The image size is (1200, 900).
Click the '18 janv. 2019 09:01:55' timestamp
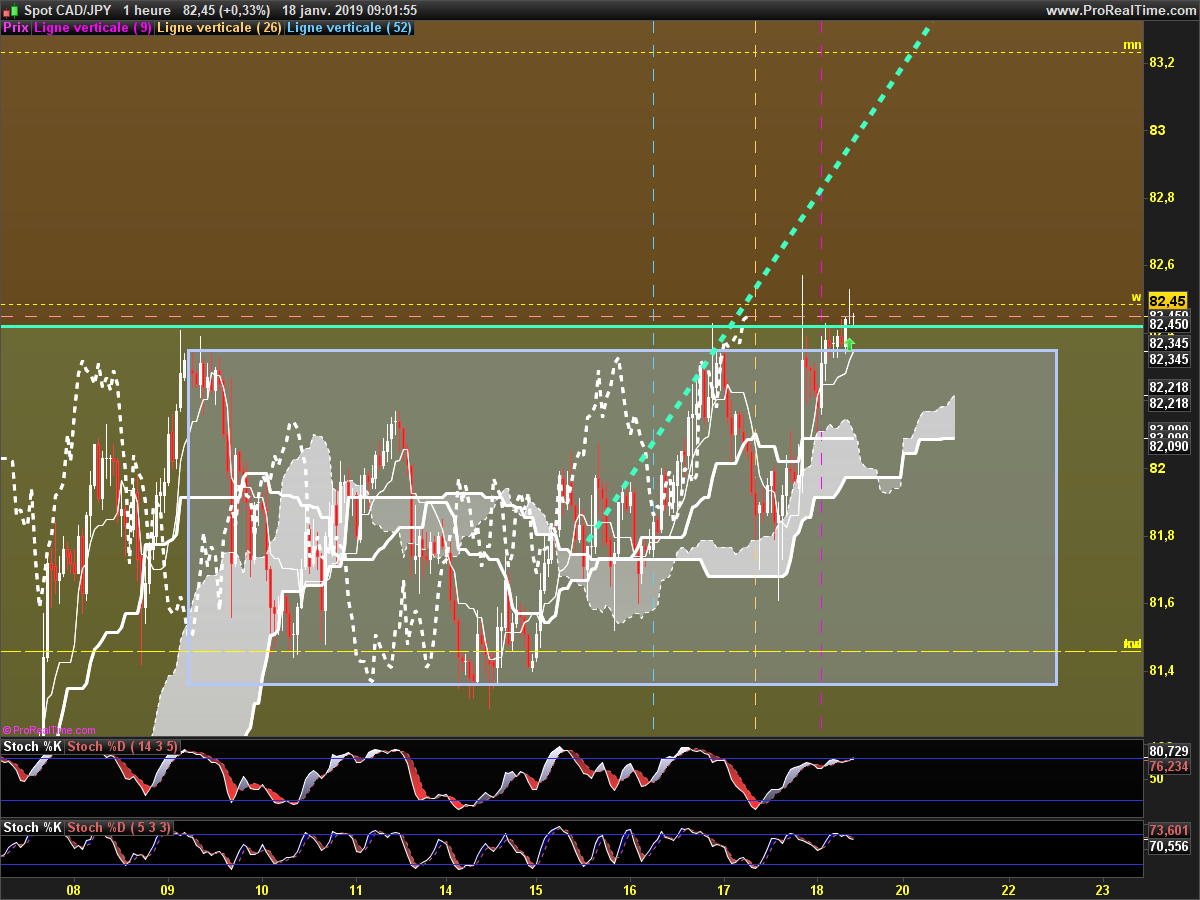pos(349,10)
